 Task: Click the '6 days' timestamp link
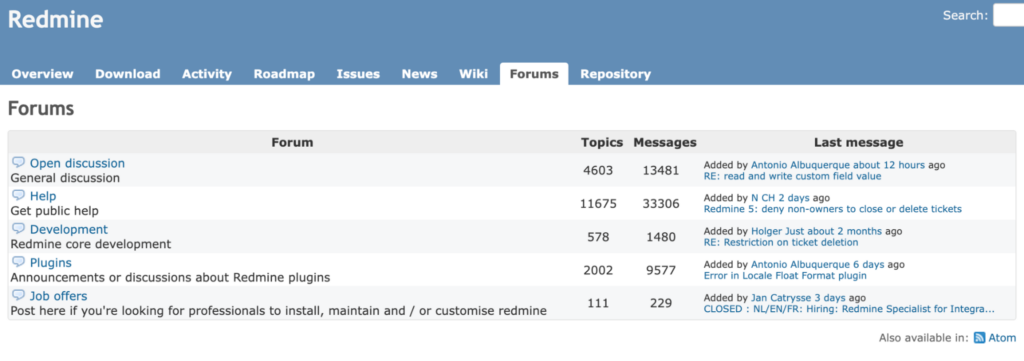pos(869,264)
